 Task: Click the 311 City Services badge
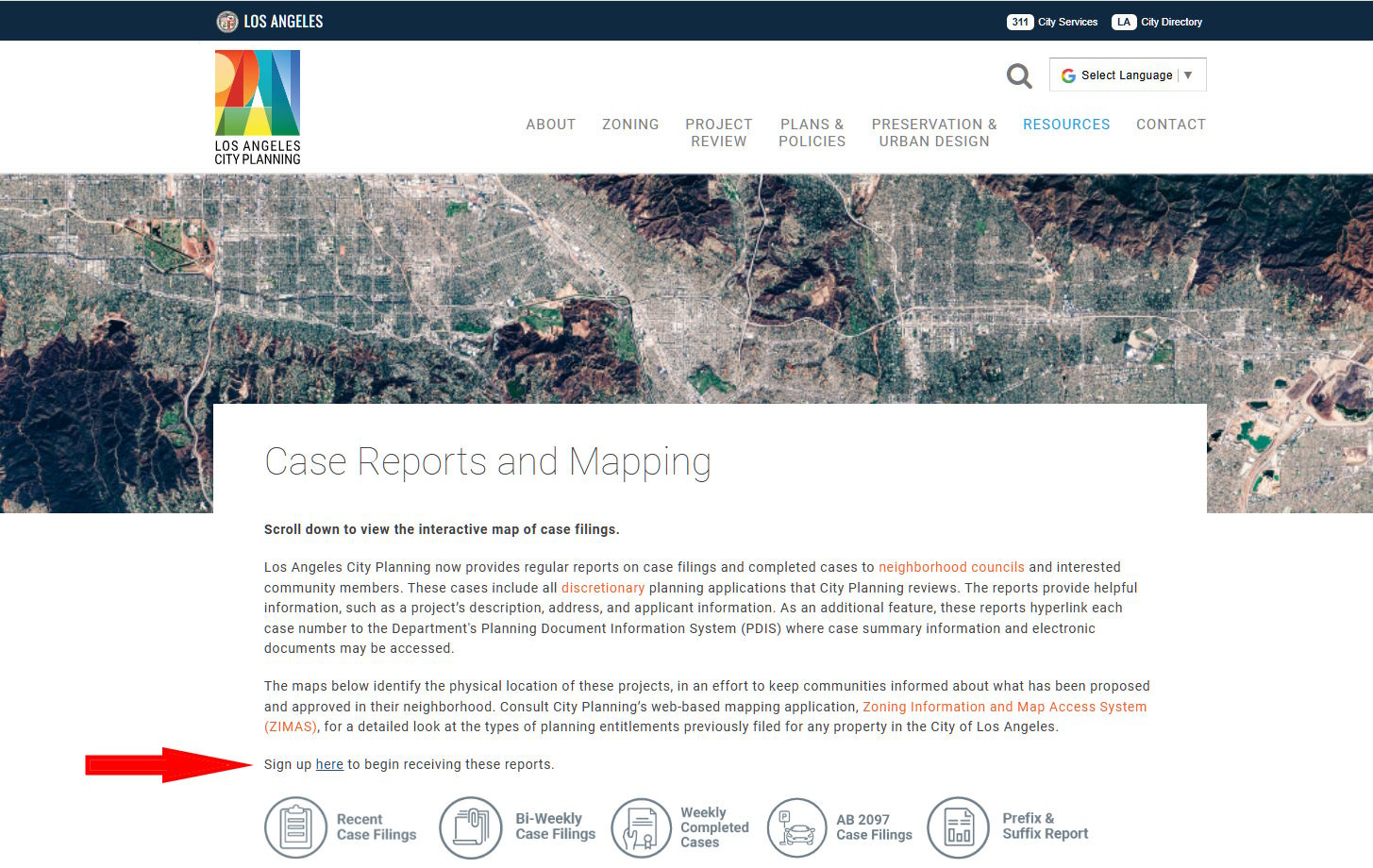[1020, 22]
